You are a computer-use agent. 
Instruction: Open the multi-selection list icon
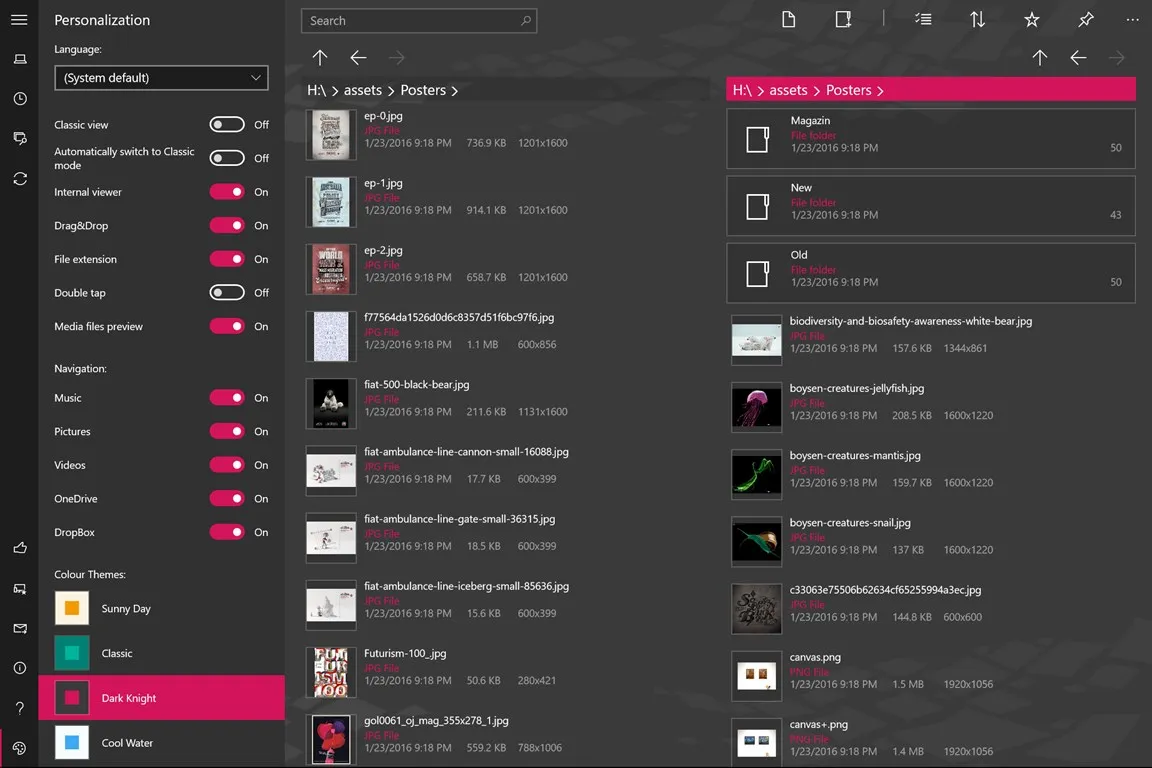(x=923, y=19)
